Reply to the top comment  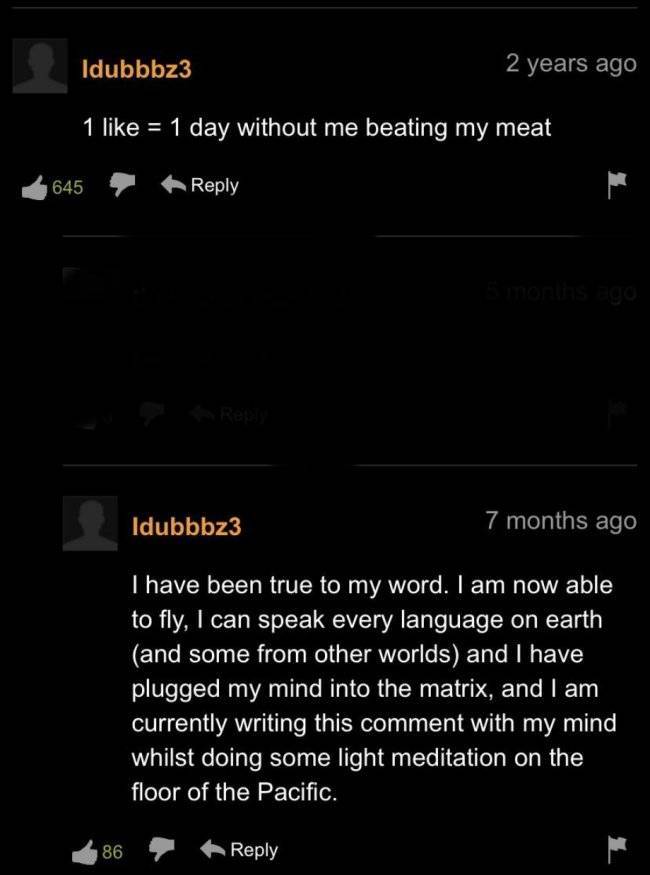[x=214, y=184]
